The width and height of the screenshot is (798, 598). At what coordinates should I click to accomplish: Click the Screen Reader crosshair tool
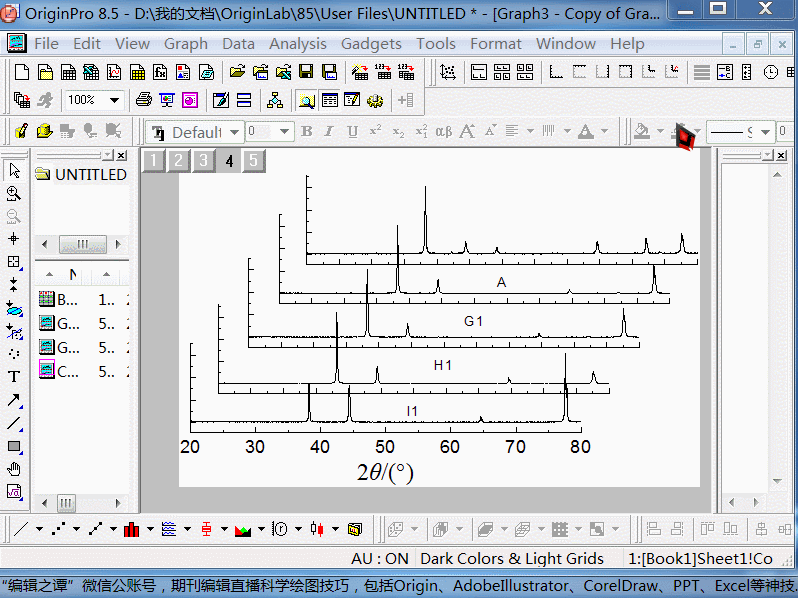pyautogui.click(x=14, y=239)
